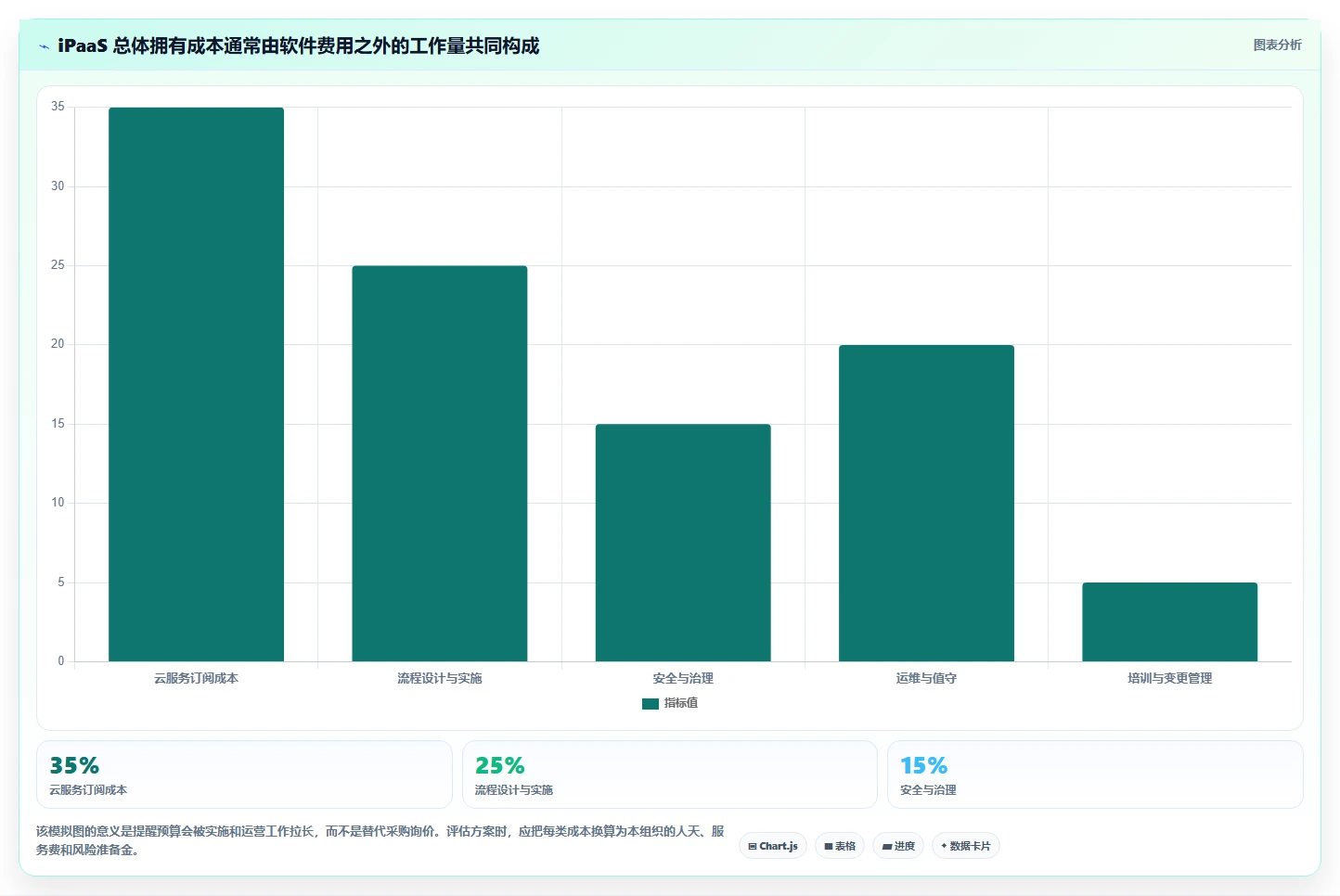The height and width of the screenshot is (896, 1340).
Task: Click the Chart.js tag chip
Action: (773, 846)
